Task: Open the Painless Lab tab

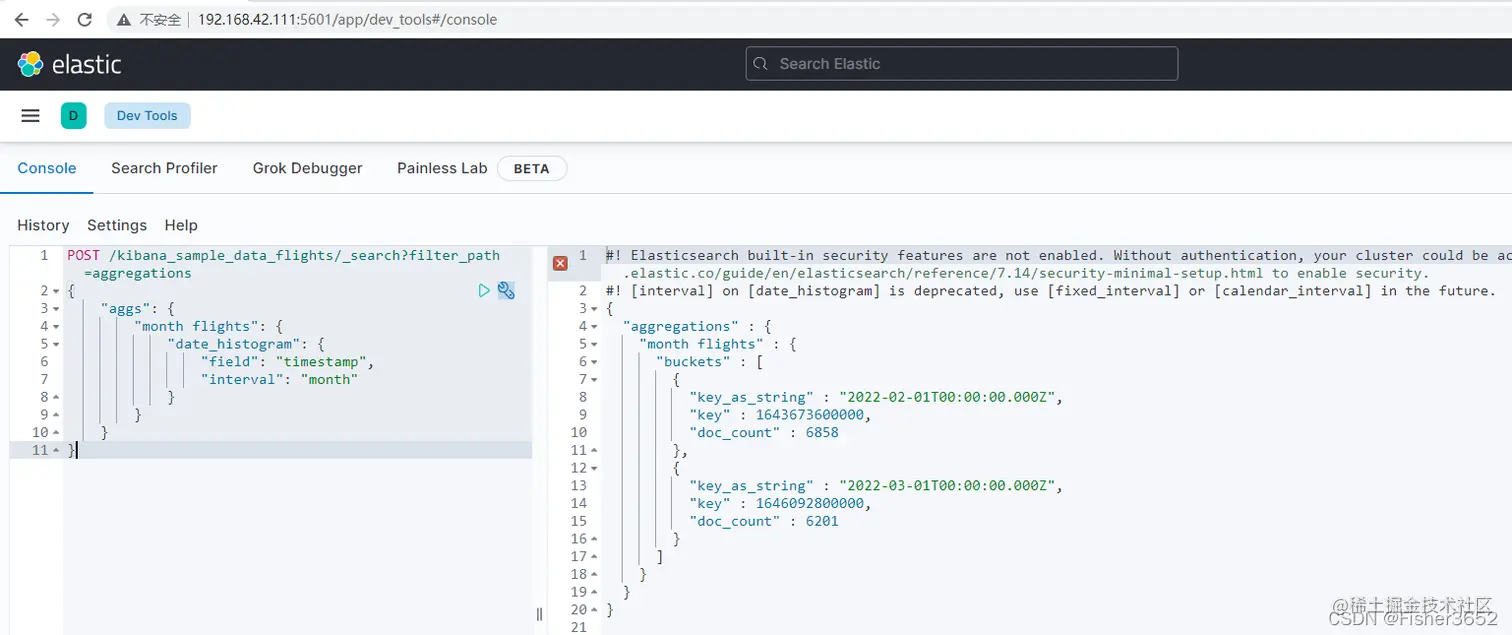Action: (442, 168)
